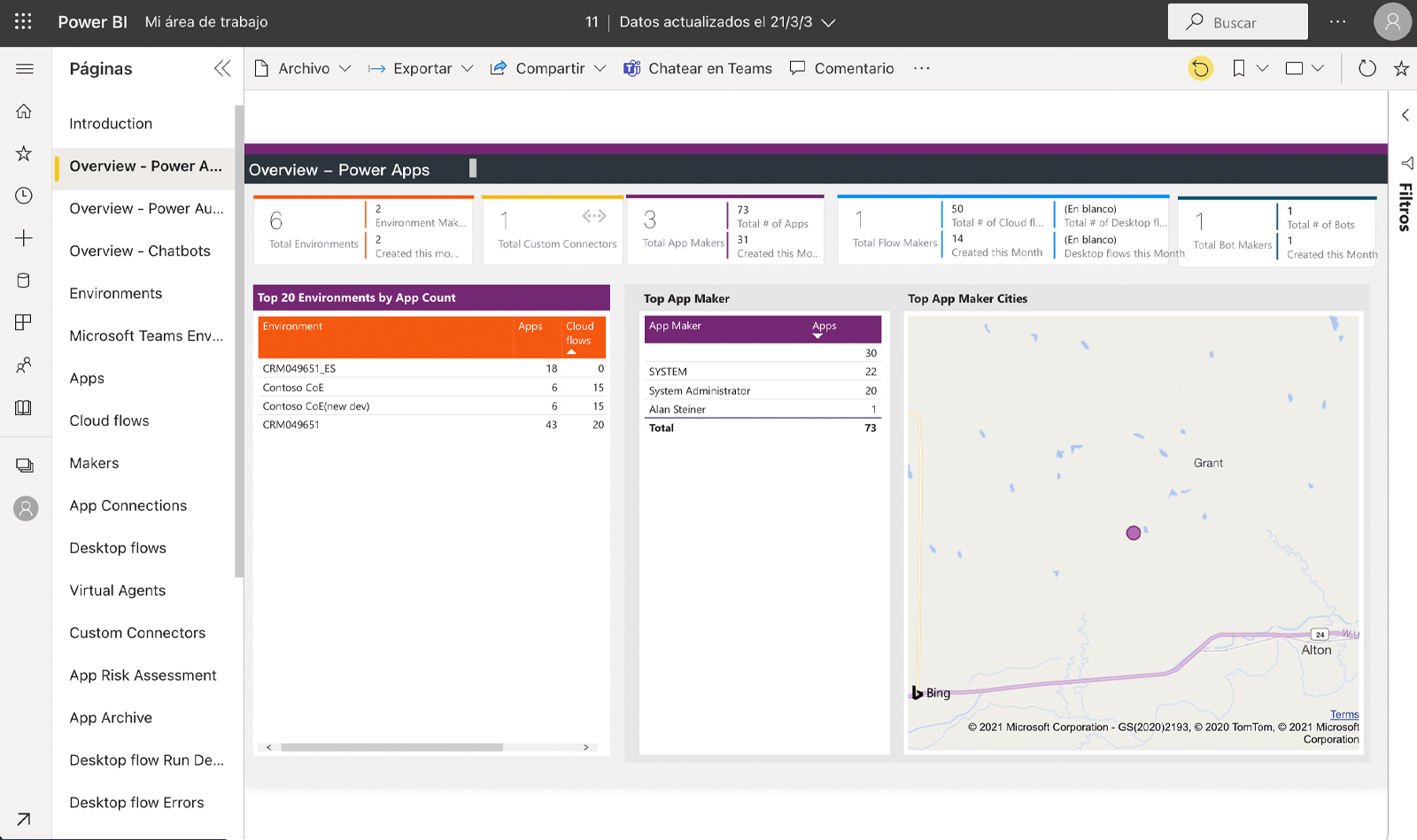Click the Create plus icon
This screenshot has height=840, width=1417.
(x=24, y=238)
